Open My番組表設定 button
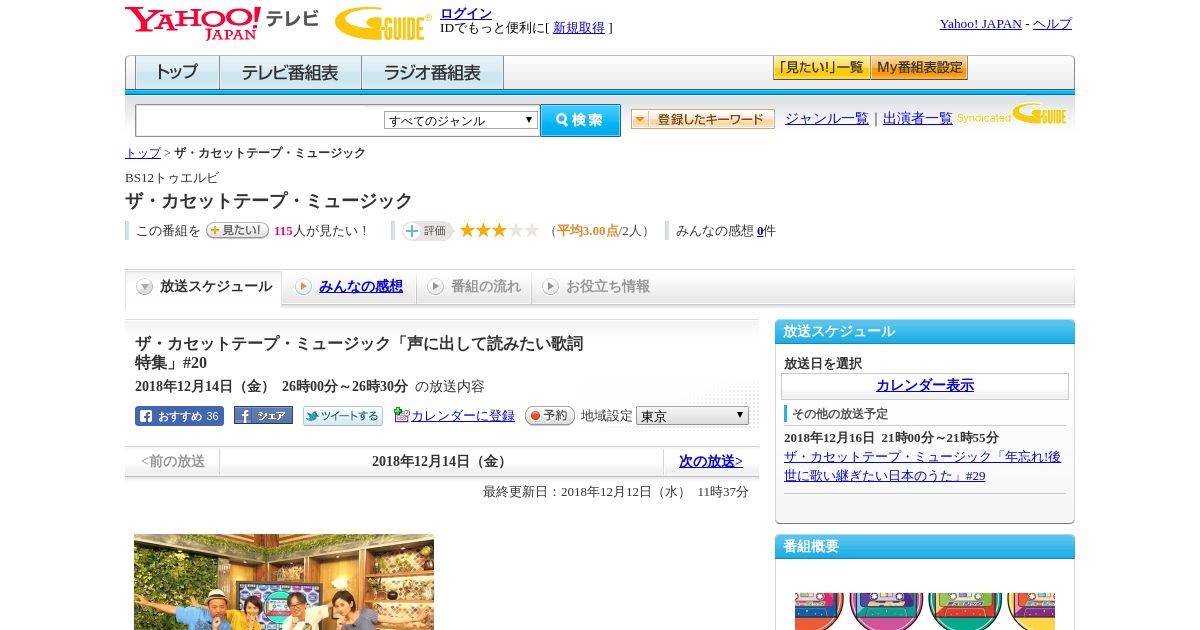Image resolution: width=1200 pixels, height=630 pixels. tap(919, 68)
